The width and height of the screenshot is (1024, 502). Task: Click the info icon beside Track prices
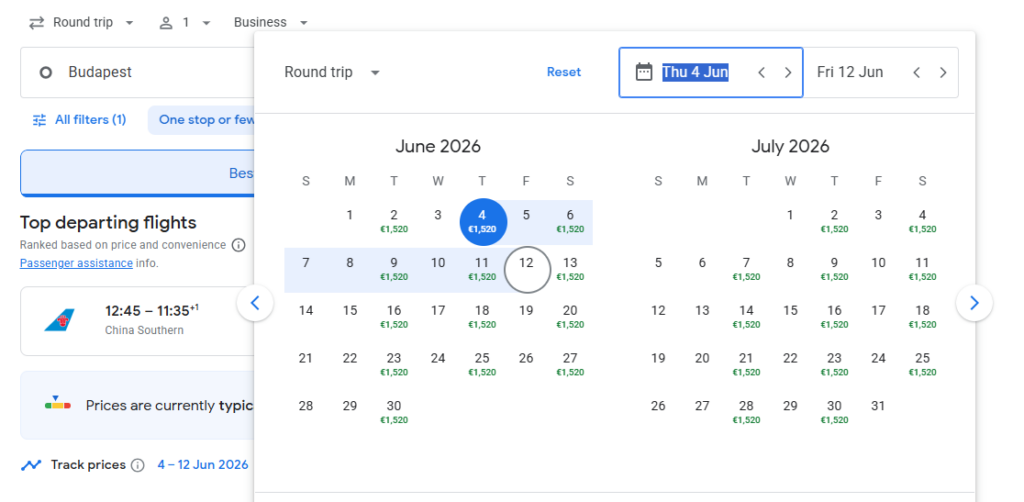coord(137,465)
